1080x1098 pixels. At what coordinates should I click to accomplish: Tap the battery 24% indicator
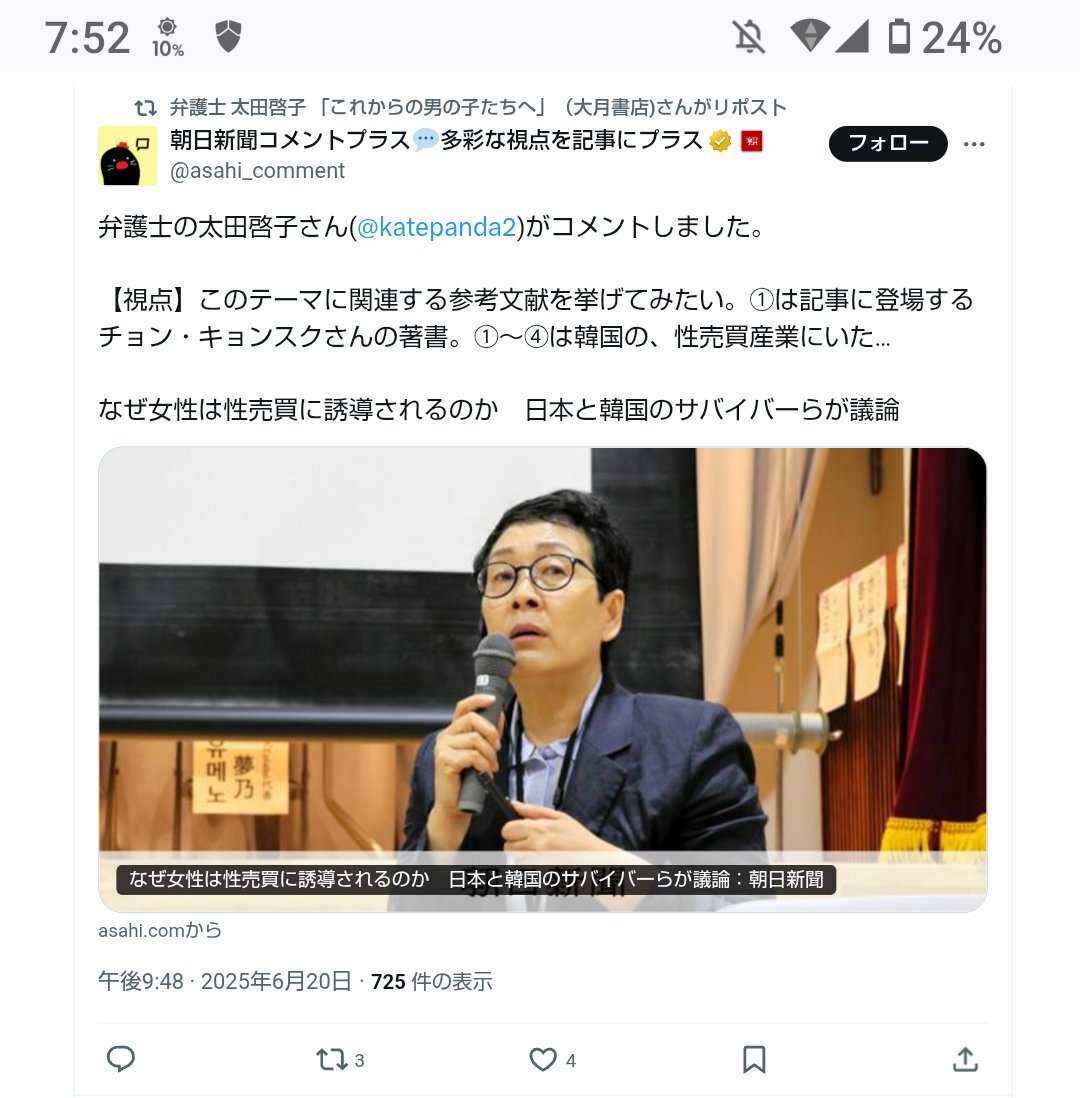pyautogui.click(x=945, y=37)
